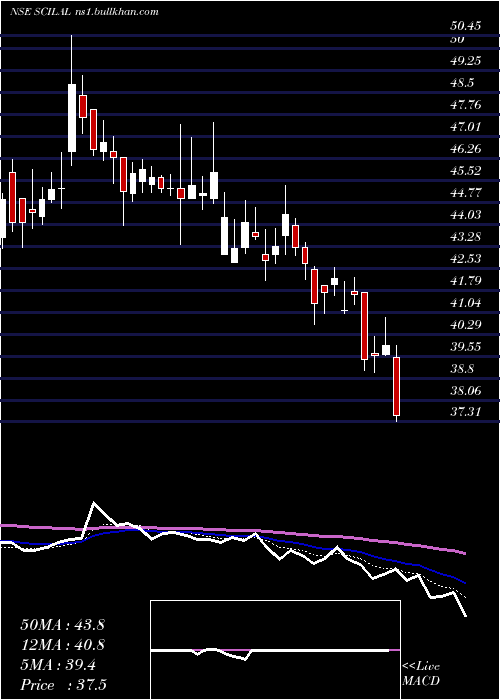Click the 48.5 price axis label
Screen dimensions: 500x700
(462, 83)
